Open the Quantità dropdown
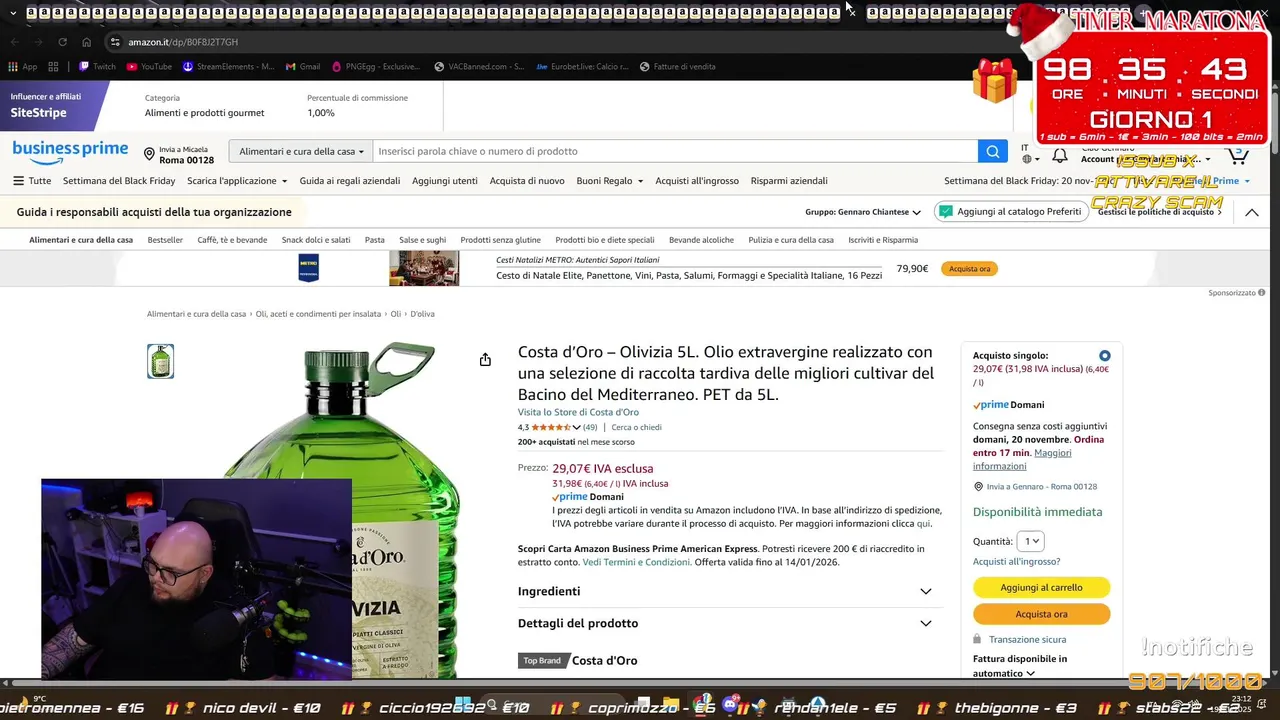Image resolution: width=1280 pixels, height=720 pixels. [1030, 541]
